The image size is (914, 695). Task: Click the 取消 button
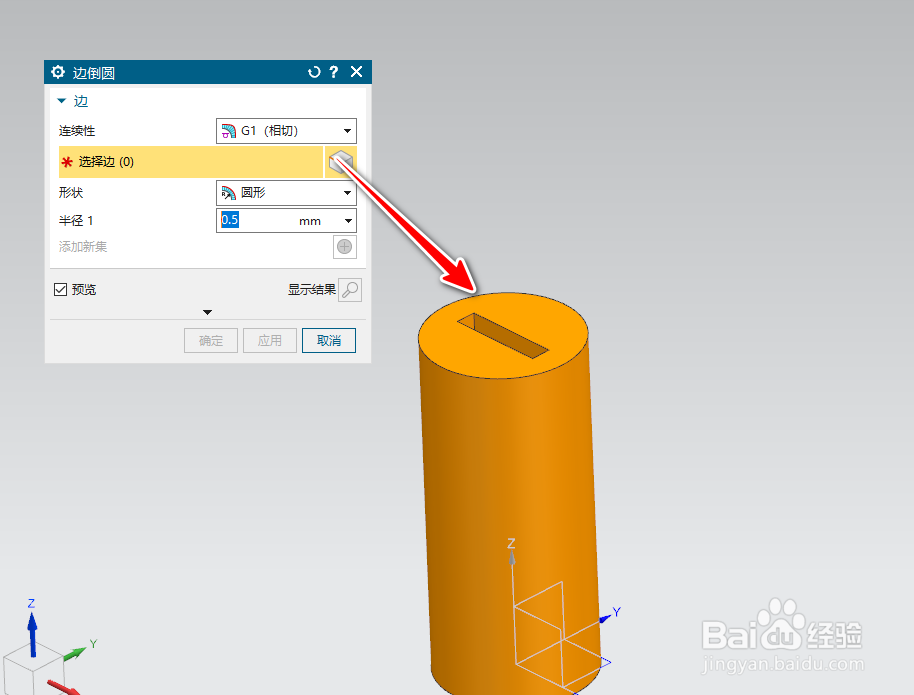click(329, 341)
